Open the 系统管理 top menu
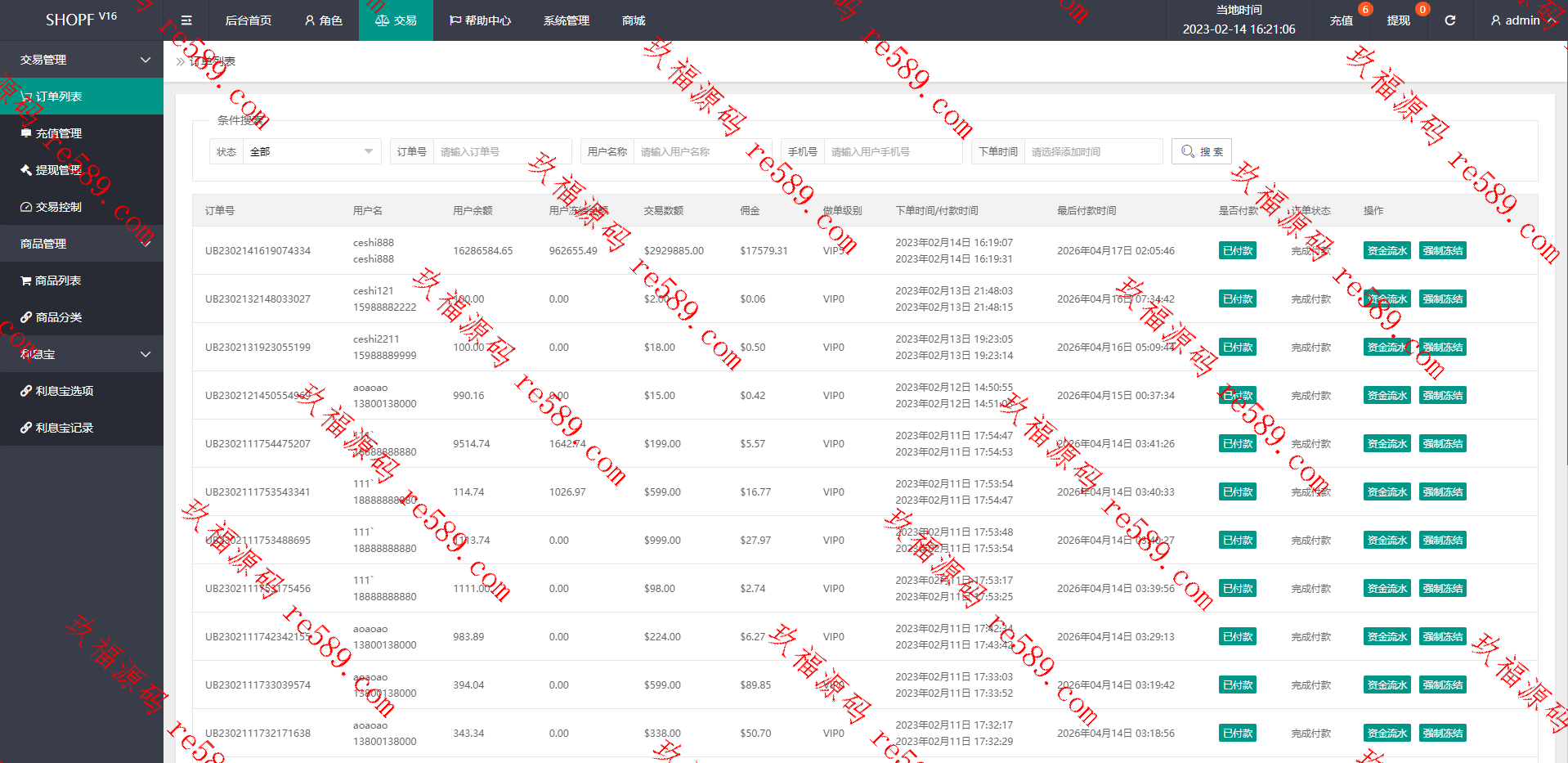 pos(567,20)
